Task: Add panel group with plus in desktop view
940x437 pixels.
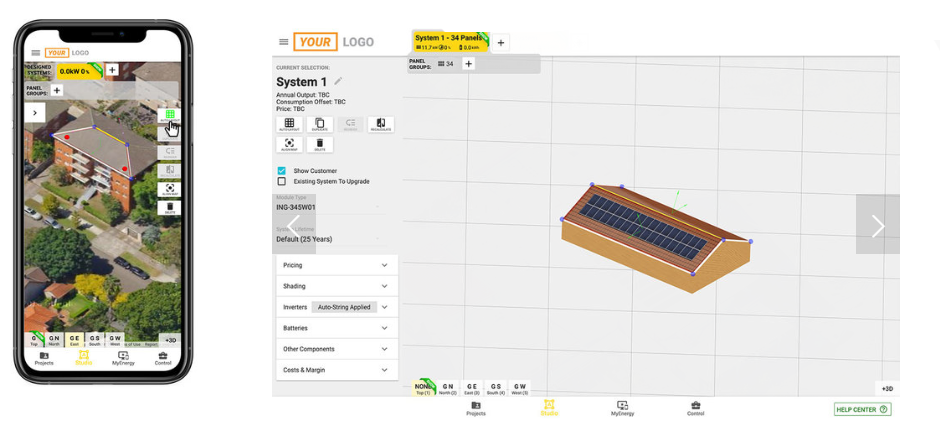Action: (468, 64)
